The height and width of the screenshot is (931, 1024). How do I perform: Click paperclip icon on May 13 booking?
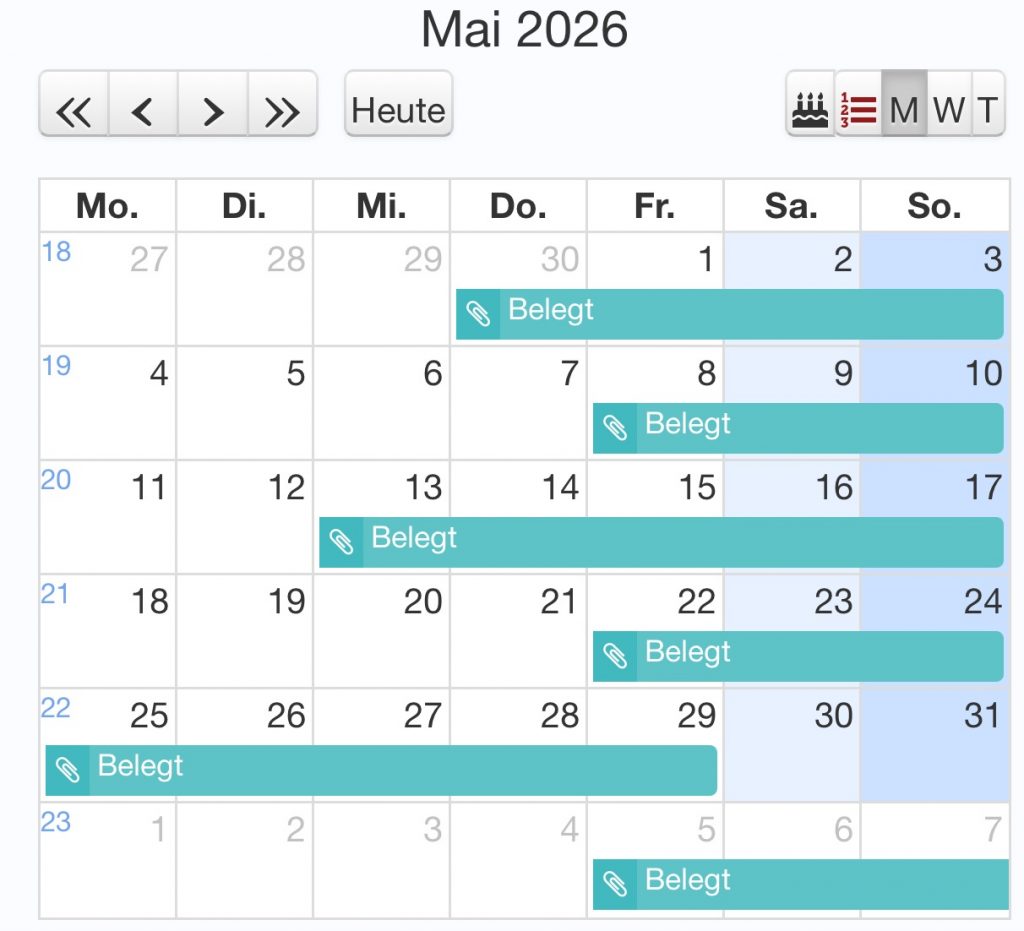point(342,543)
